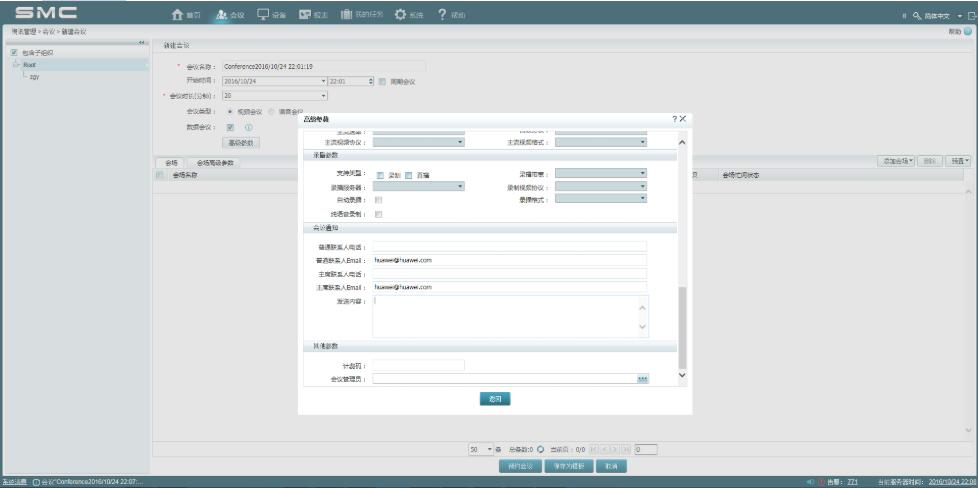Toggle the 纯语音录制 checkbox
Viewport: 978px width, 488px height.
coord(378,214)
